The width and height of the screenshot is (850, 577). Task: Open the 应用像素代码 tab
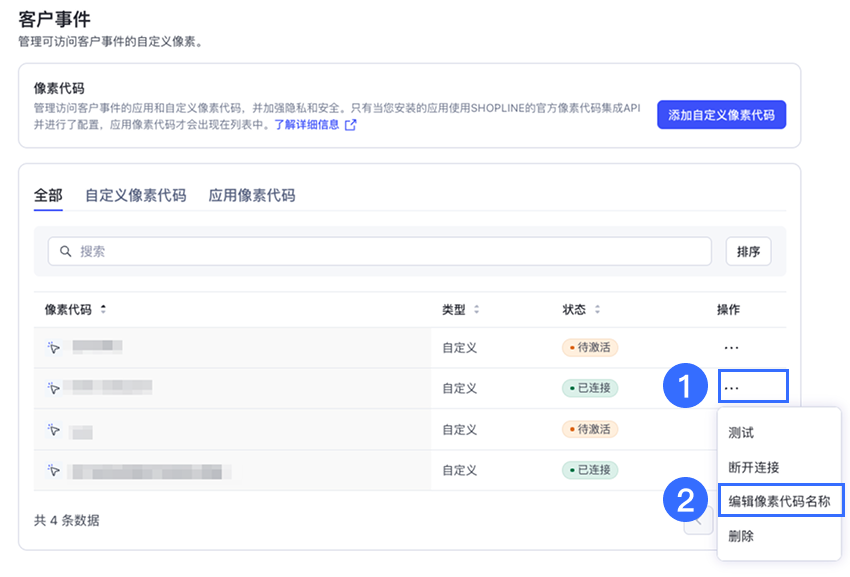coord(251,195)
